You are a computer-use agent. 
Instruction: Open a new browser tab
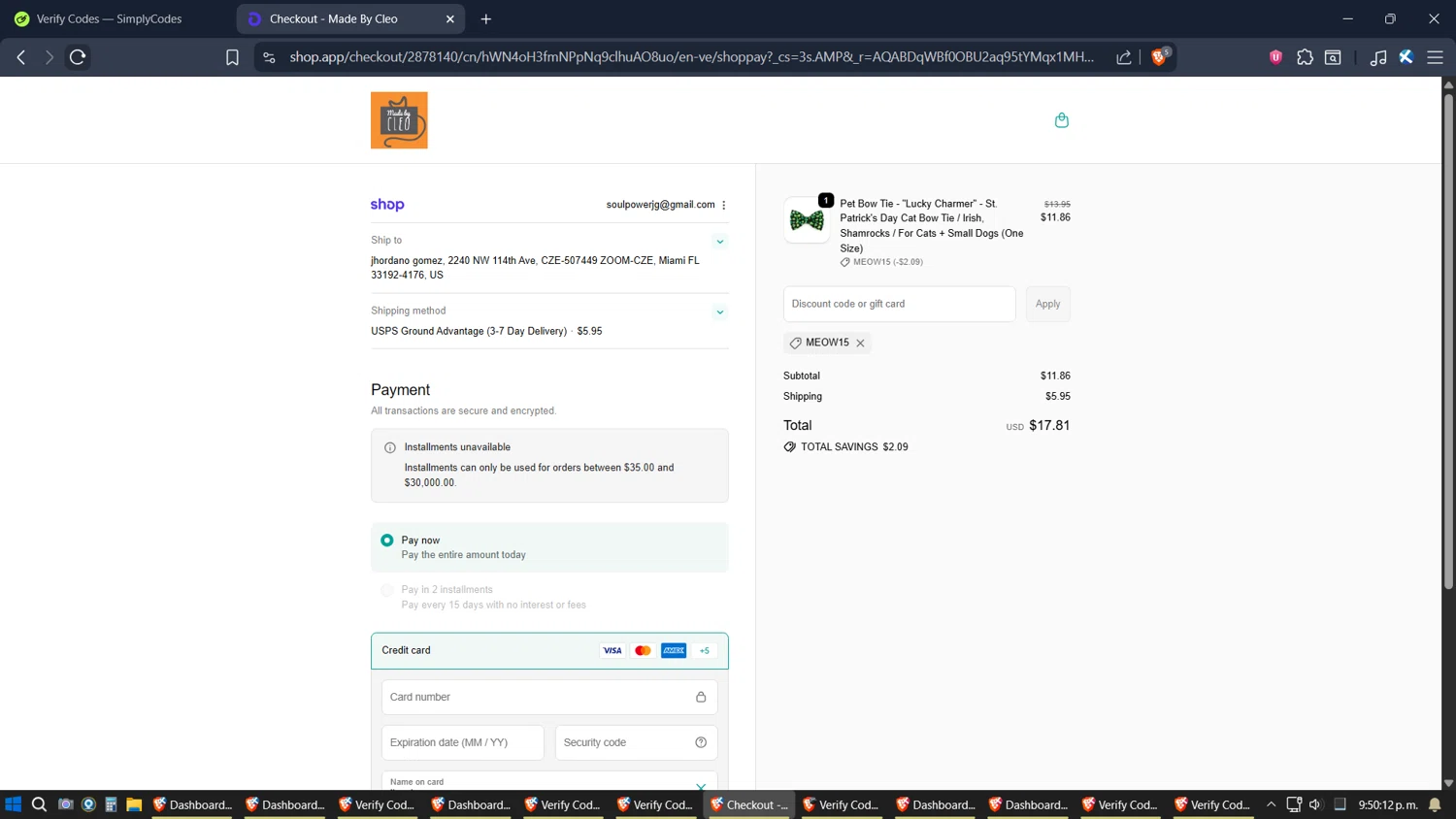tap(486, 18)
